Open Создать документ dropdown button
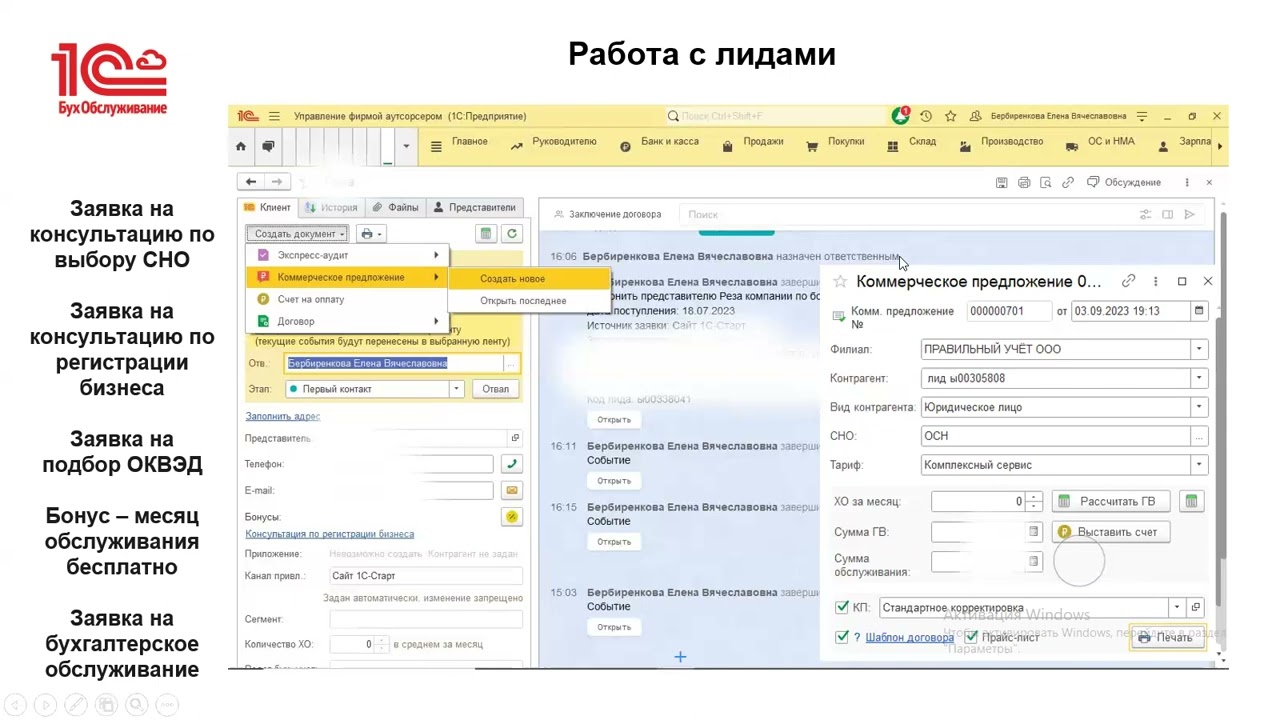 (299, 234)
